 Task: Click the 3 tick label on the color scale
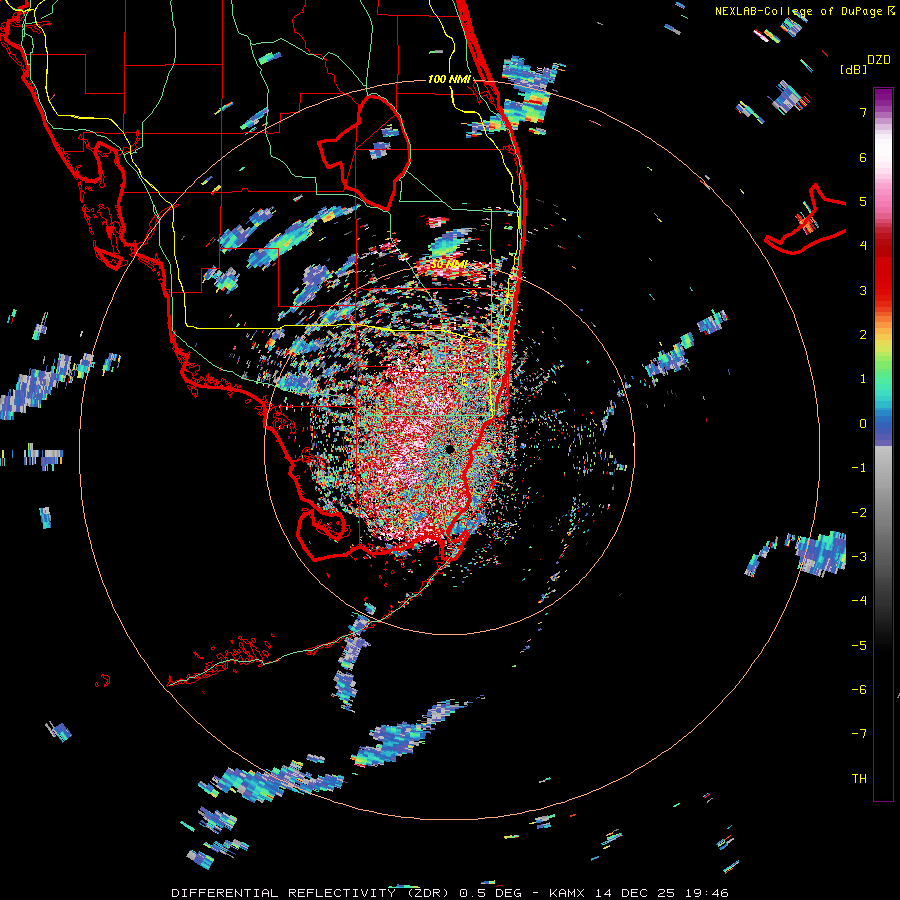click(863, 290)
